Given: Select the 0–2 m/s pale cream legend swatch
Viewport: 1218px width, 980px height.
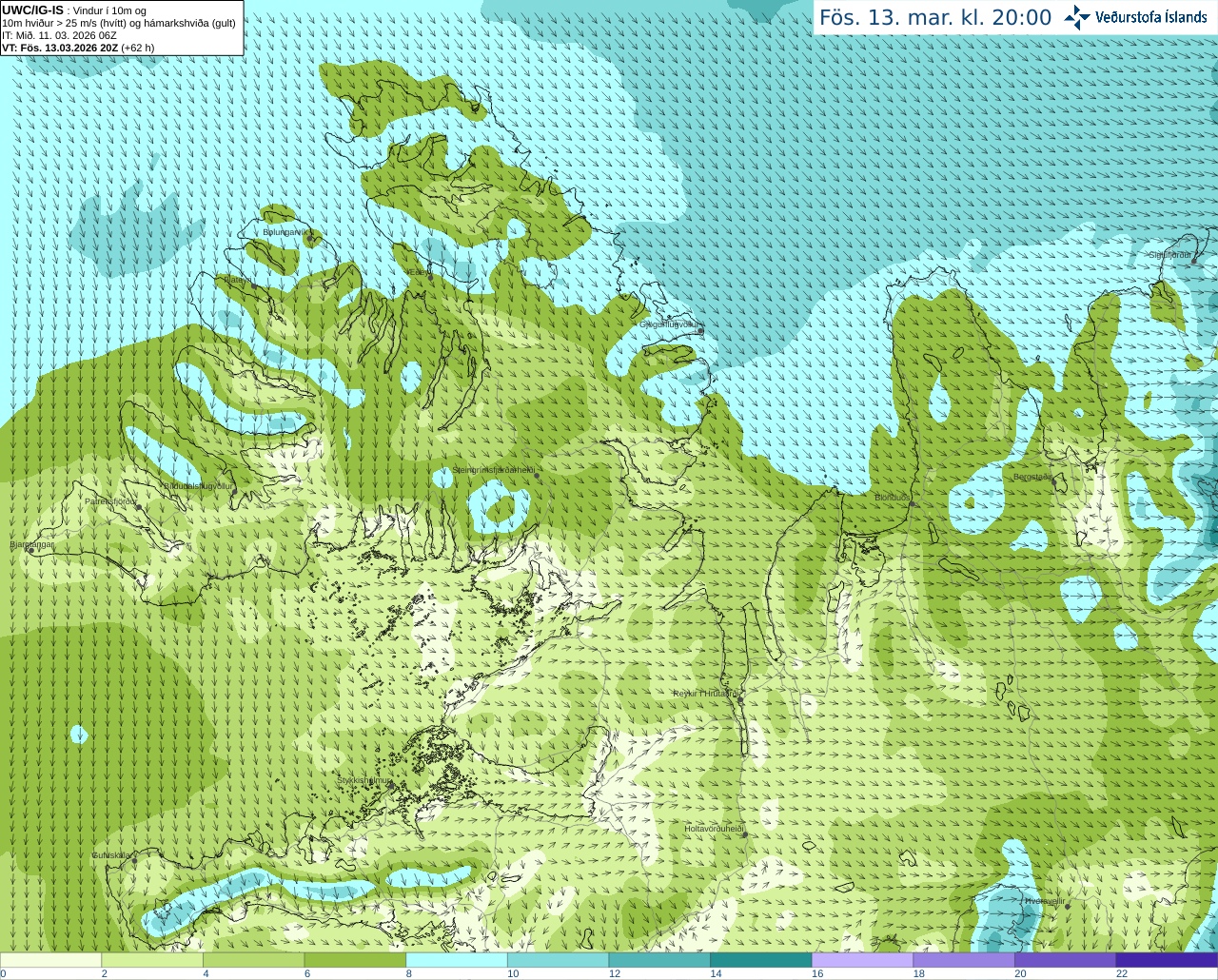Looking at the screenshot, I should click(x=50, y=960).
